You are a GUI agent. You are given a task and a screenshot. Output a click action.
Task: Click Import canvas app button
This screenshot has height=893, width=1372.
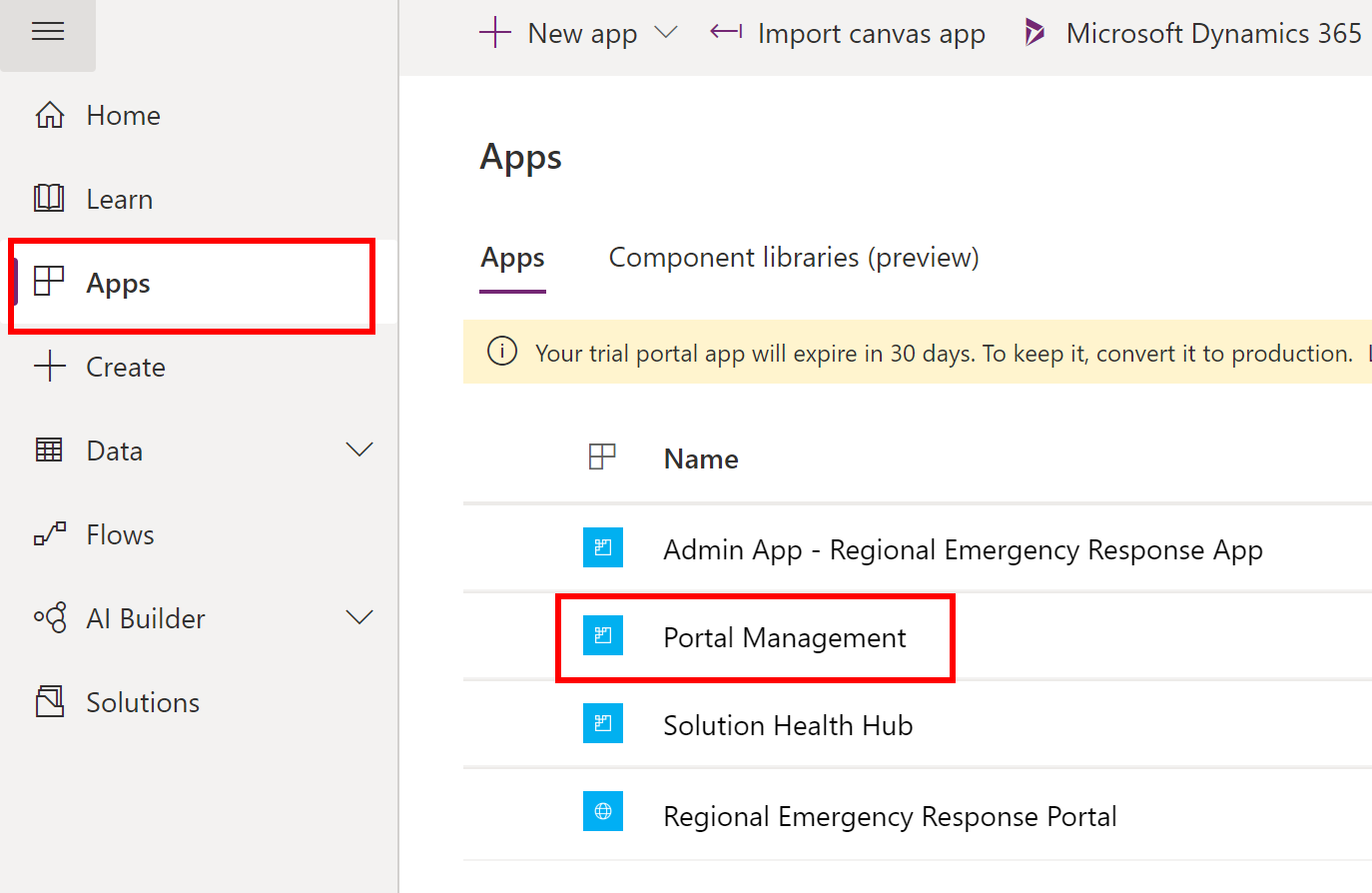848,34
